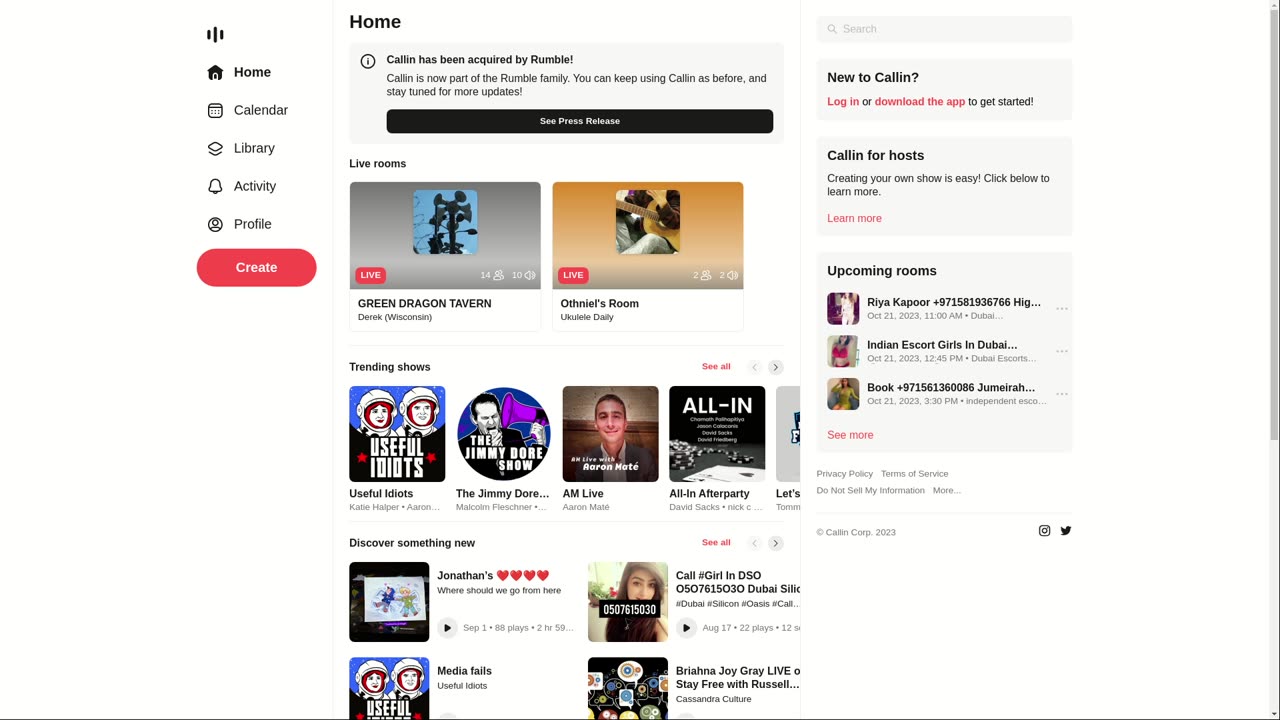Screen dimensions: 1280x720
Task: Expand the More... footer menu
Action: (x=947, y=491)
